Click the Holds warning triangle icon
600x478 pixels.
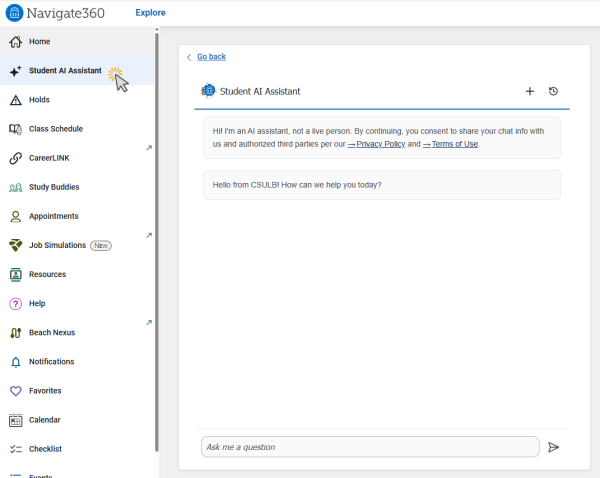coord(16,100)
